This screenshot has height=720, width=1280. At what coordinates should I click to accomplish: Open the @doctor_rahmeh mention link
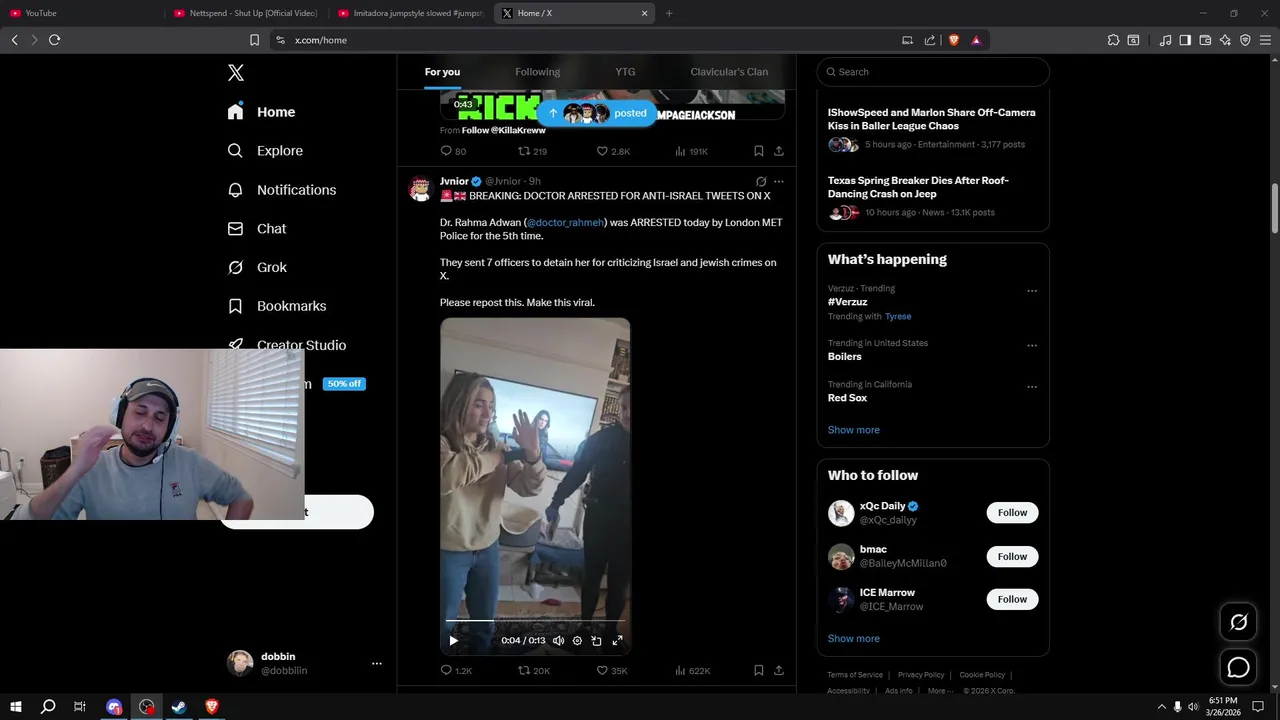click(x=565, y=223)
